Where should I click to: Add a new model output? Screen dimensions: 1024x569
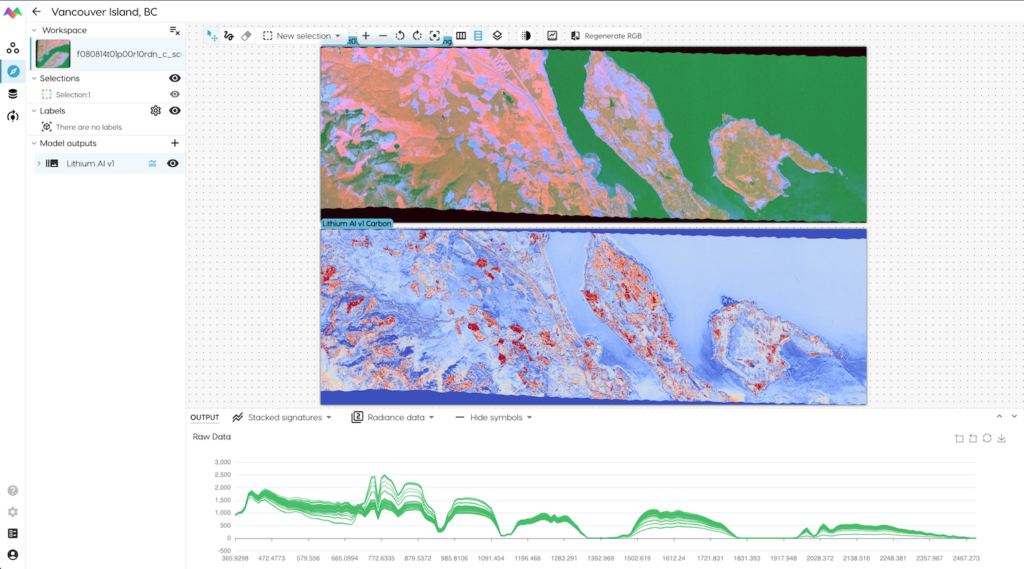point(175,143)
